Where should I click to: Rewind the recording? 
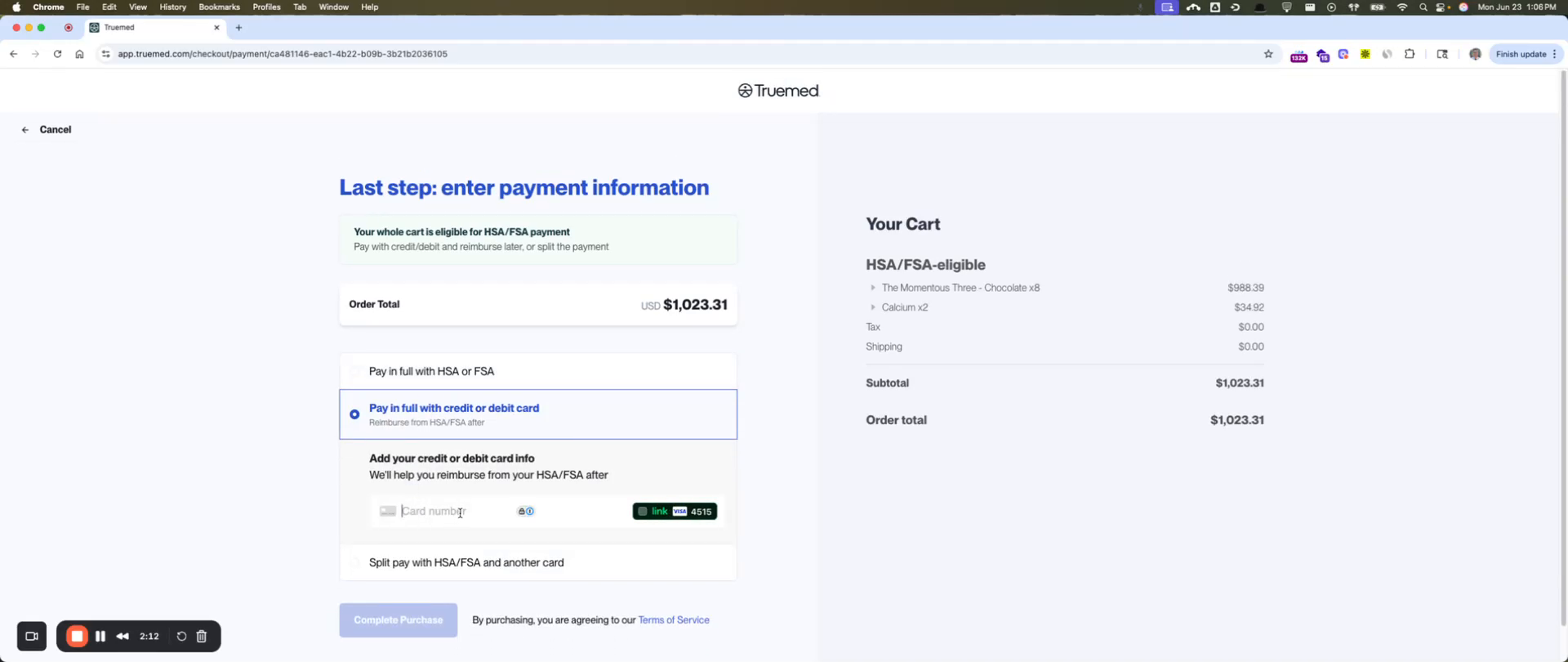tap(122, 637)
